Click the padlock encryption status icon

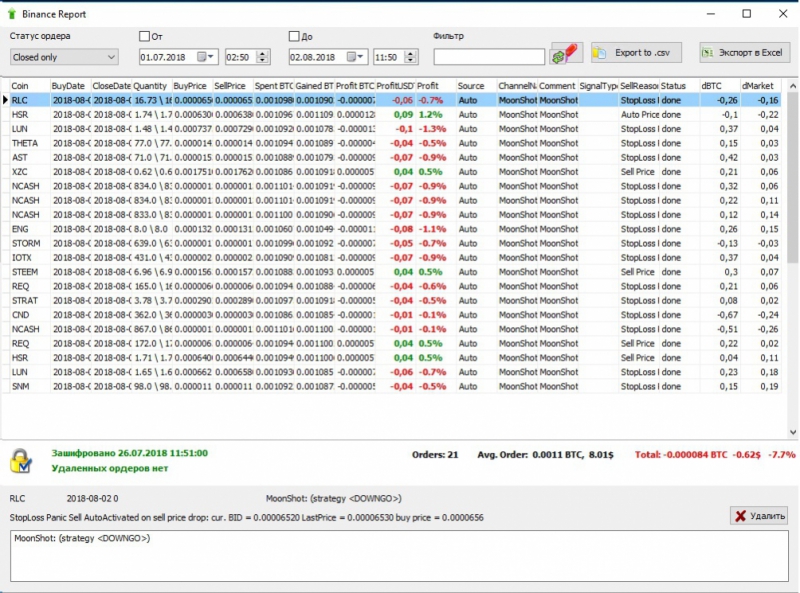21,460
